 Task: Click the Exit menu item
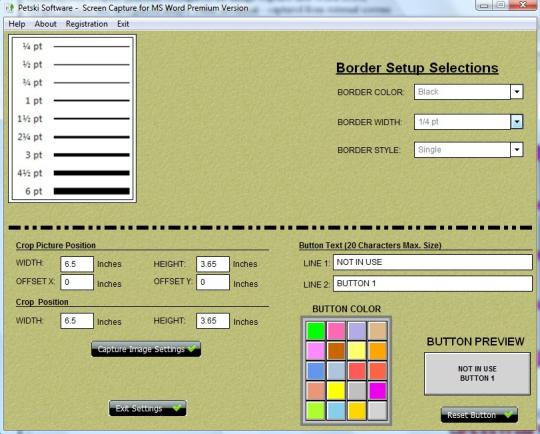click(123, 24)
